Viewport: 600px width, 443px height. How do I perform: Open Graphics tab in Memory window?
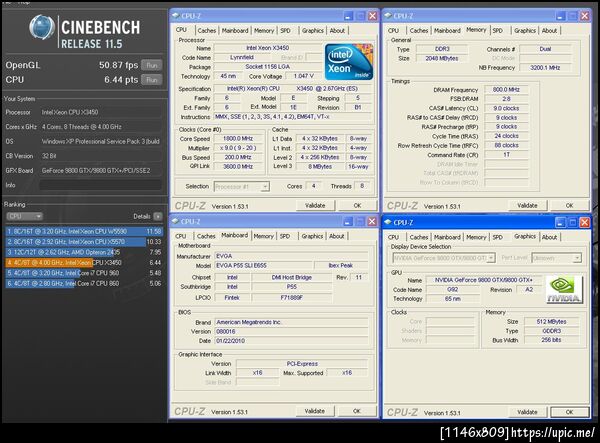click(525, 30)
